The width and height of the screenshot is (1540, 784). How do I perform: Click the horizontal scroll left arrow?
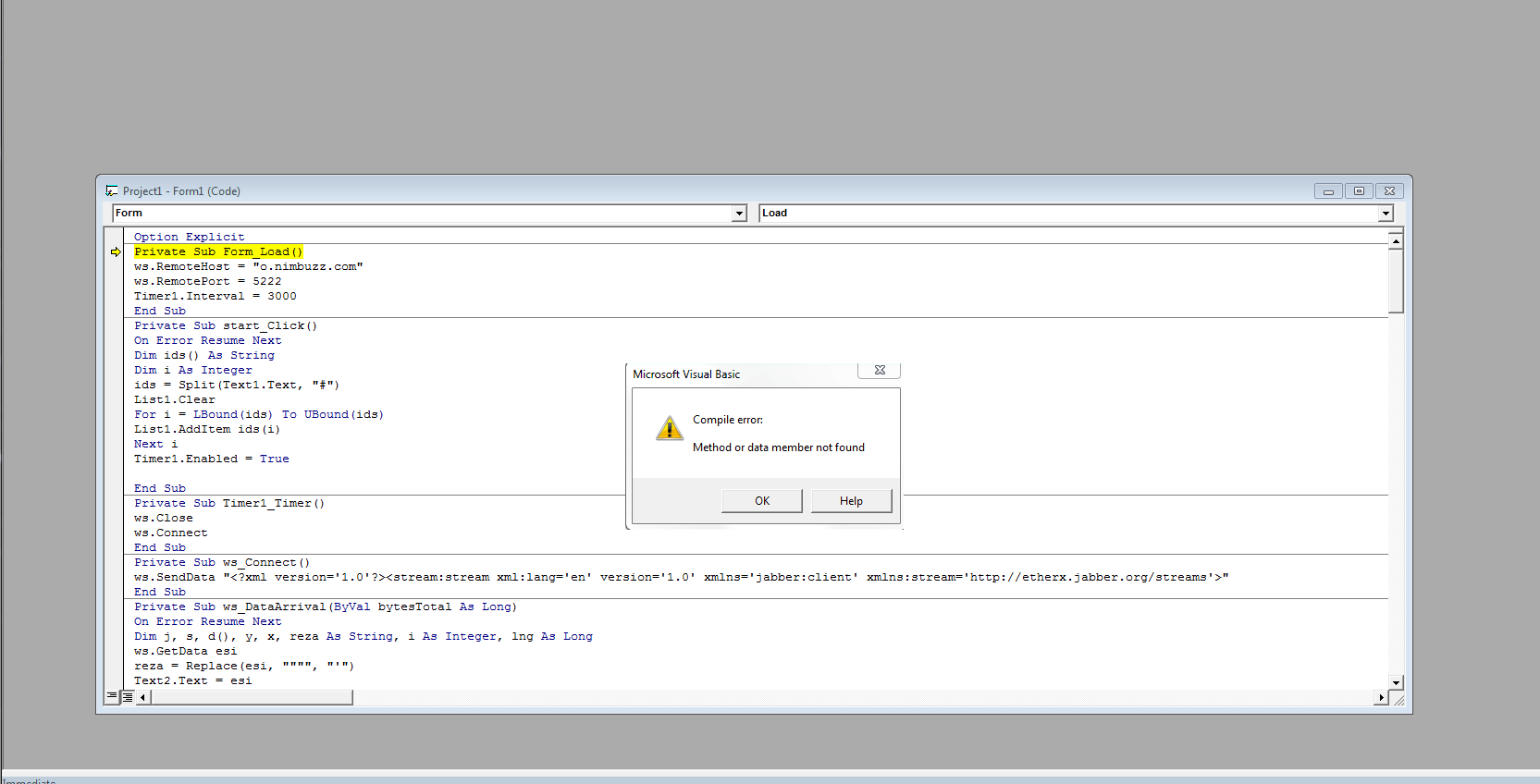143,697
